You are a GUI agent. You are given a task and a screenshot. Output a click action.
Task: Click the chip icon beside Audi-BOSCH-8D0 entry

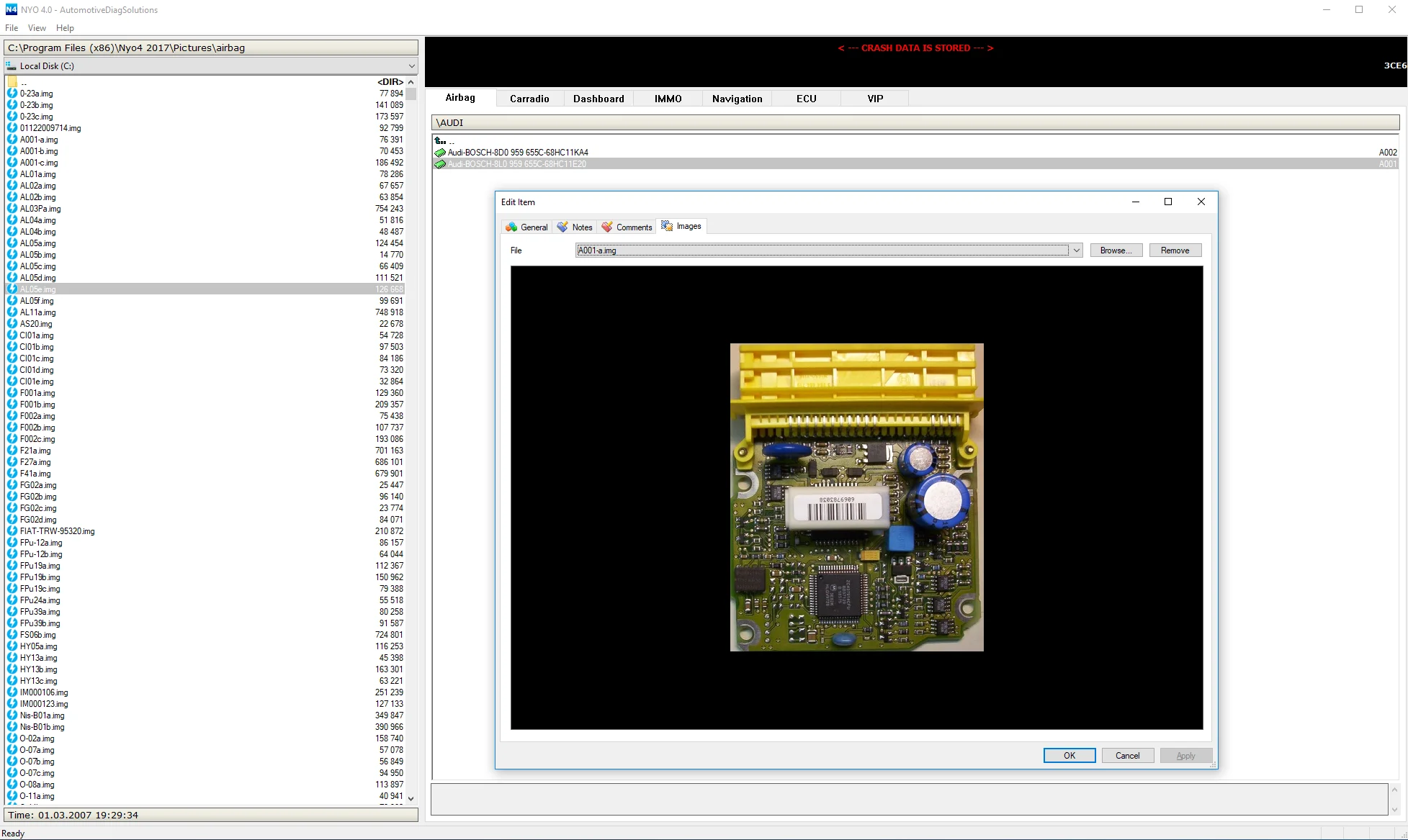pos(440,153)
